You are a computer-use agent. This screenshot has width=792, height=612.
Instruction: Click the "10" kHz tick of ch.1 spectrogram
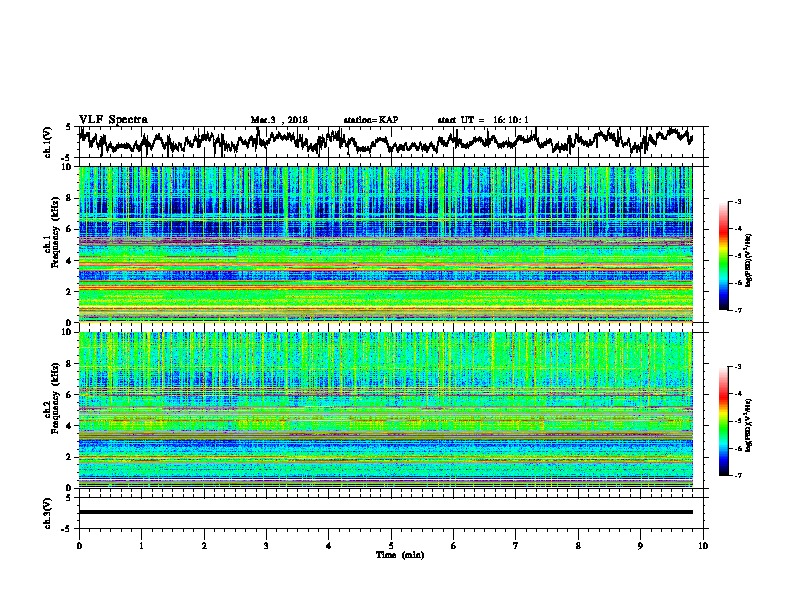click(67, 167)
